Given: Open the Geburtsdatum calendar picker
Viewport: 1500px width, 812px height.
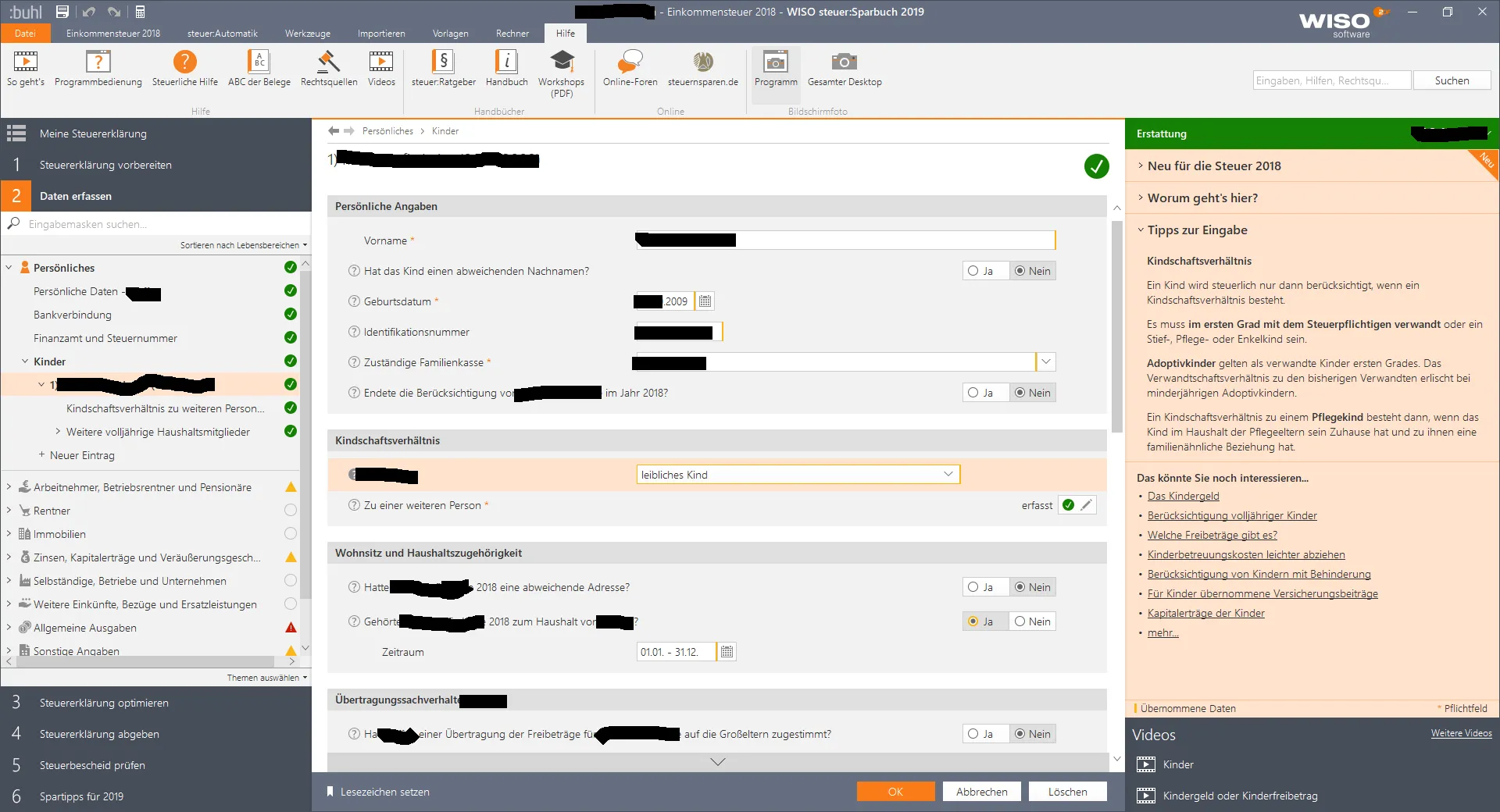Looking at the screenshot, I should click(x=705, y=301).
